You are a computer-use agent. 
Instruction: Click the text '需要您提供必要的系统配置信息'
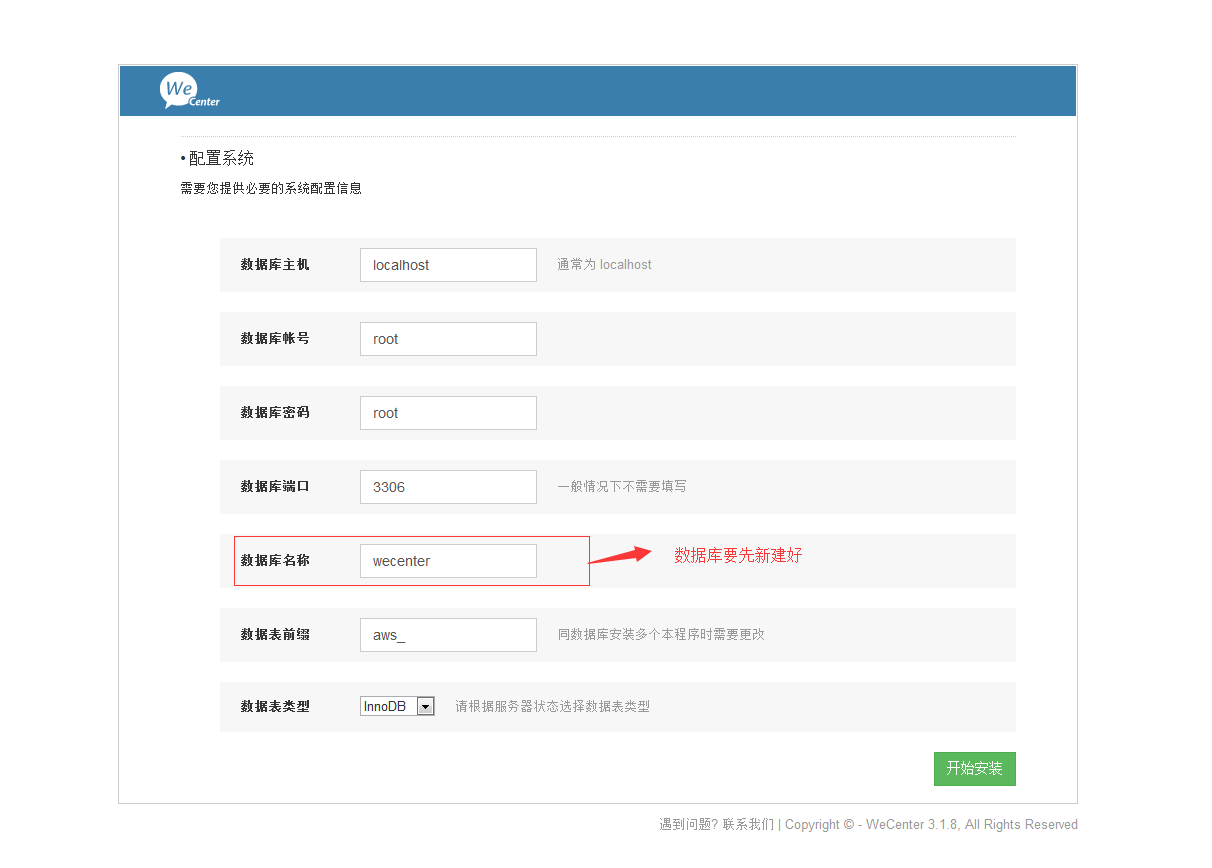[271, 188]
